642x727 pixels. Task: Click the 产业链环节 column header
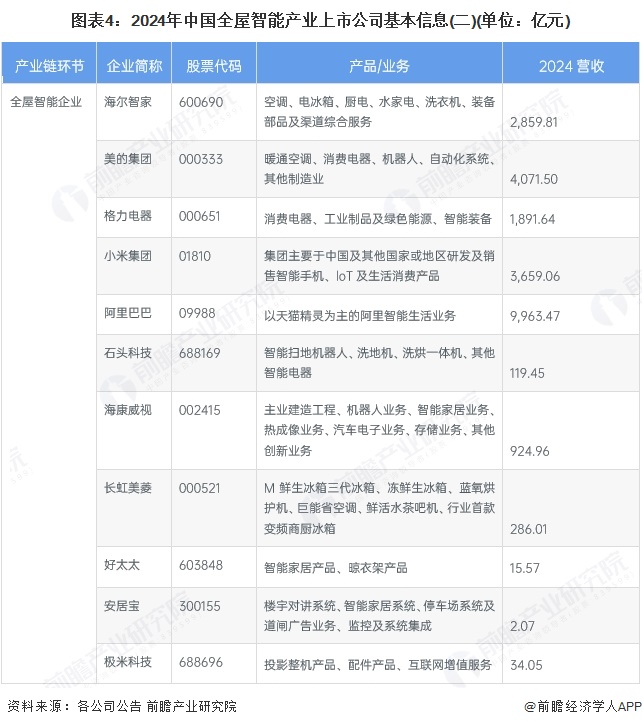pyautogui.click(x=49, y=66)
